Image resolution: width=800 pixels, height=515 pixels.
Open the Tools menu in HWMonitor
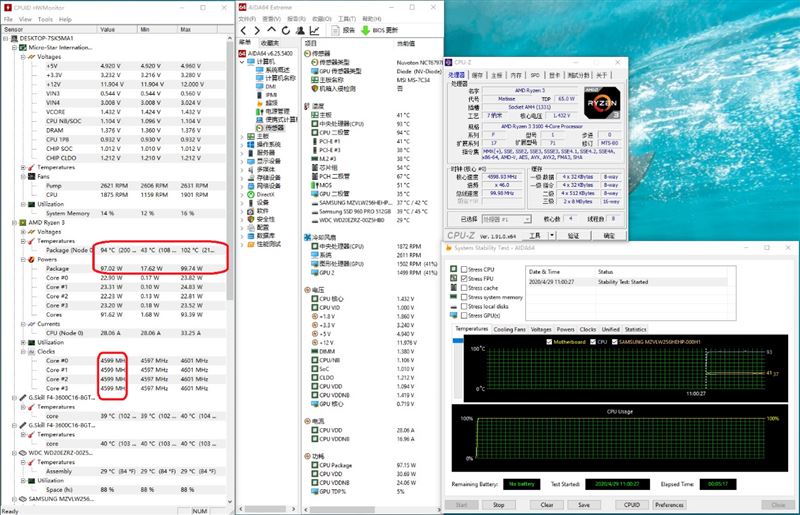pyautogui.click(x=45, y=19)
